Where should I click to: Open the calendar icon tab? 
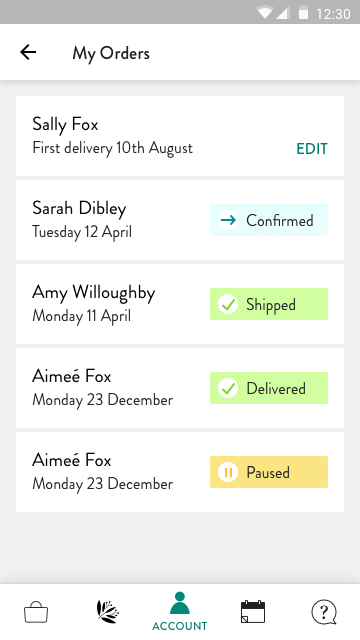pyautogui.click(x=253, y=612)
